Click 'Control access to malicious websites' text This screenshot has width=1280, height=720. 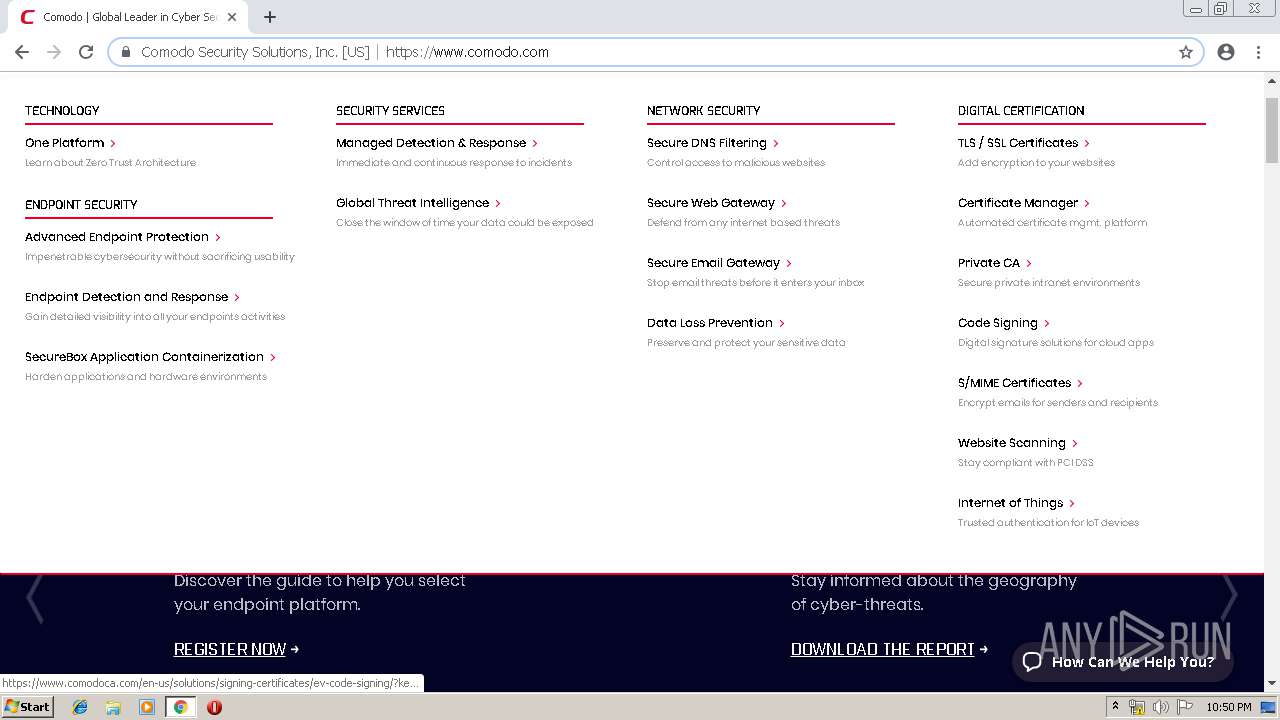[736, 163]
